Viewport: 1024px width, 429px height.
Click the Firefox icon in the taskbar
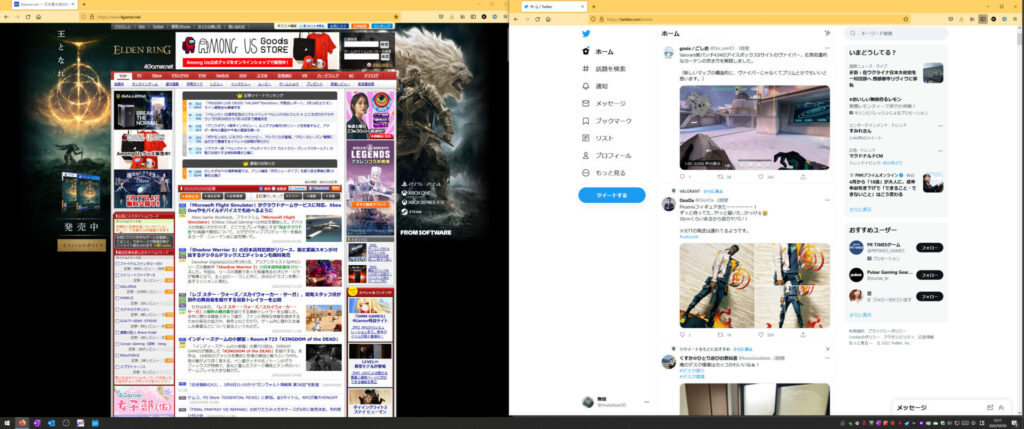(22, 423)
